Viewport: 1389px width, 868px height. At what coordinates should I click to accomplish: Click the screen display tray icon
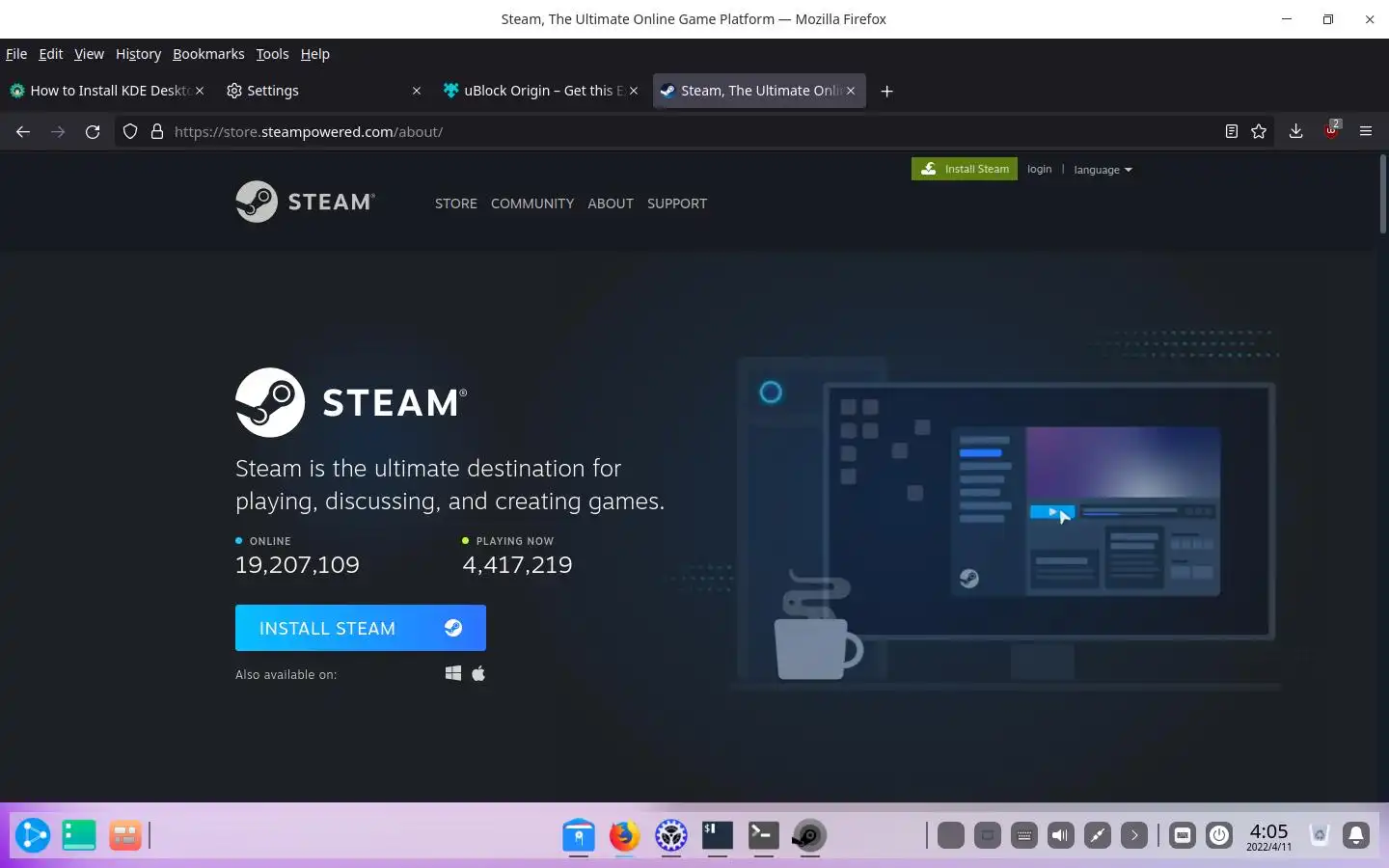tap(988, 835)
